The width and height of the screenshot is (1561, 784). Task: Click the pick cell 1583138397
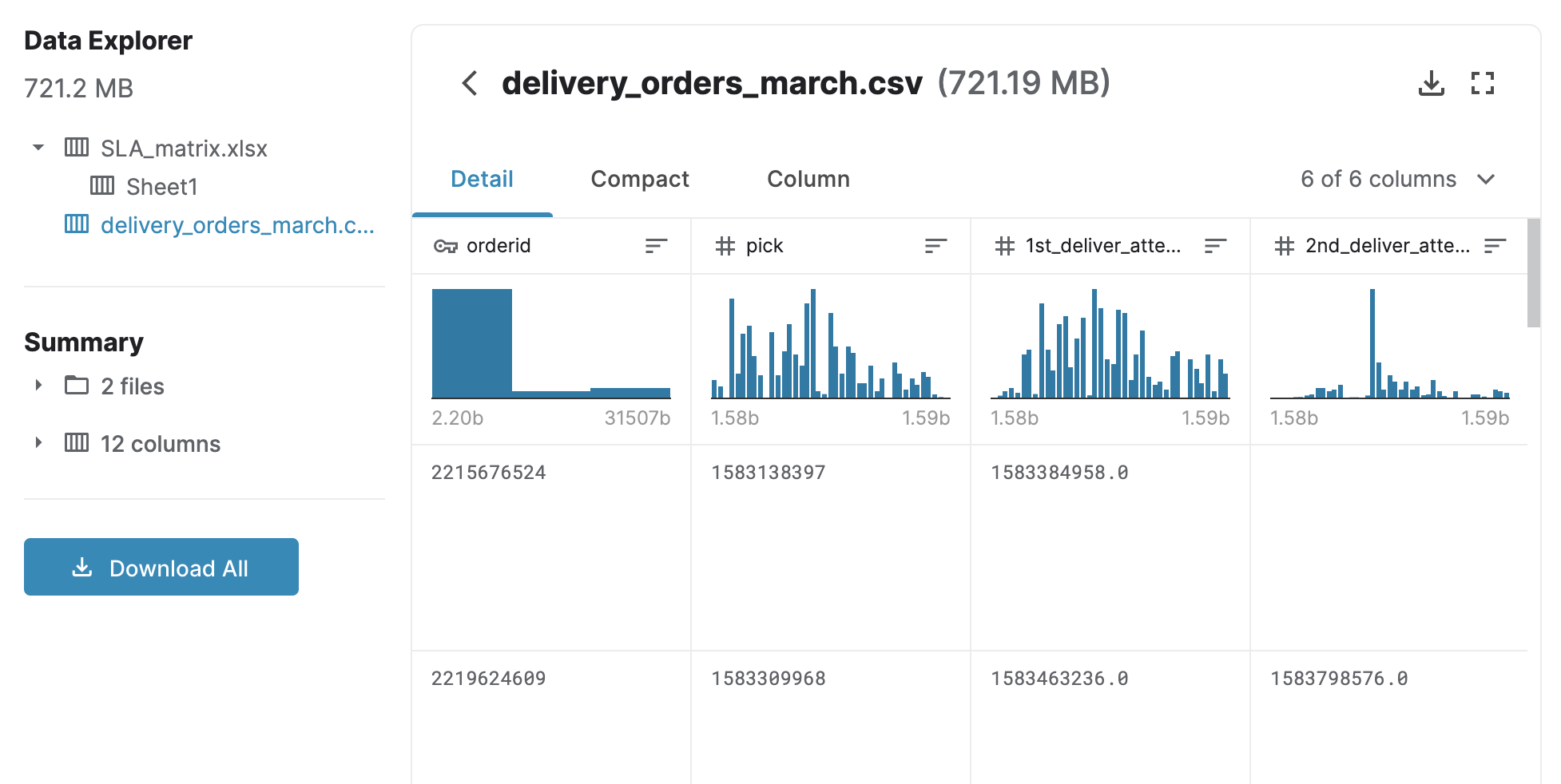(769, 473)
